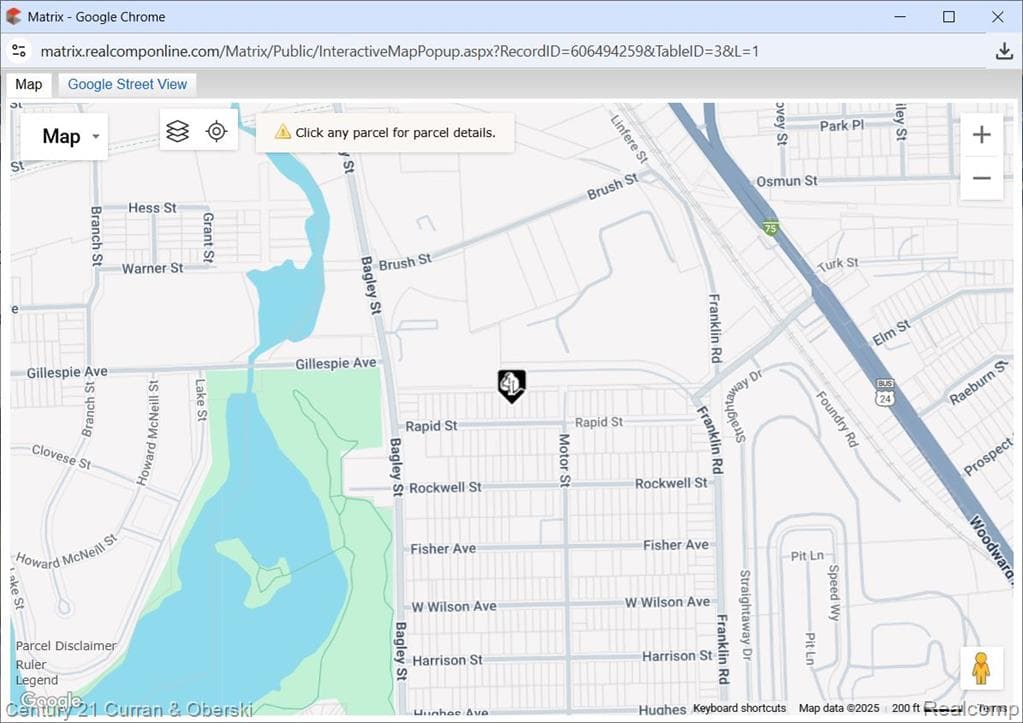The width and height of the screenshot is (1023, 723).
Task: Click the yellow warning triangle icon
Action: pos(282,132)
